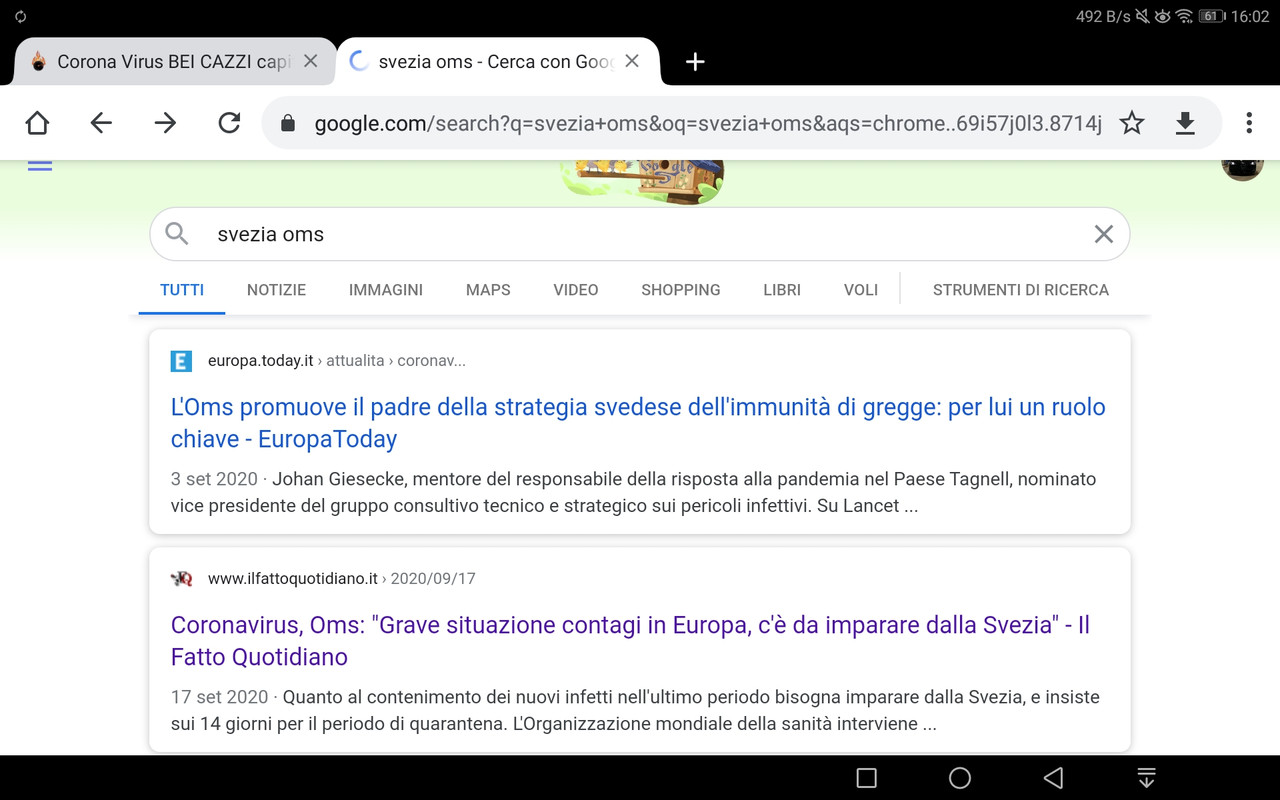Tap the download page icon
Viewport: 1280px width, 800px height.
coord(1185,123)
